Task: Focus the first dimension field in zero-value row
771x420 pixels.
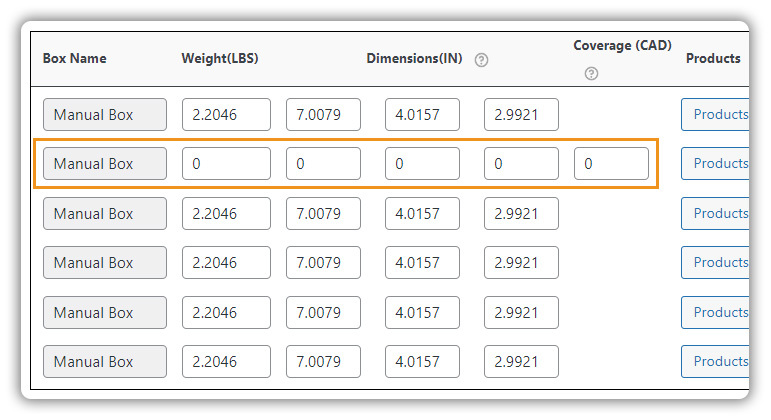Action: (324, 164)
